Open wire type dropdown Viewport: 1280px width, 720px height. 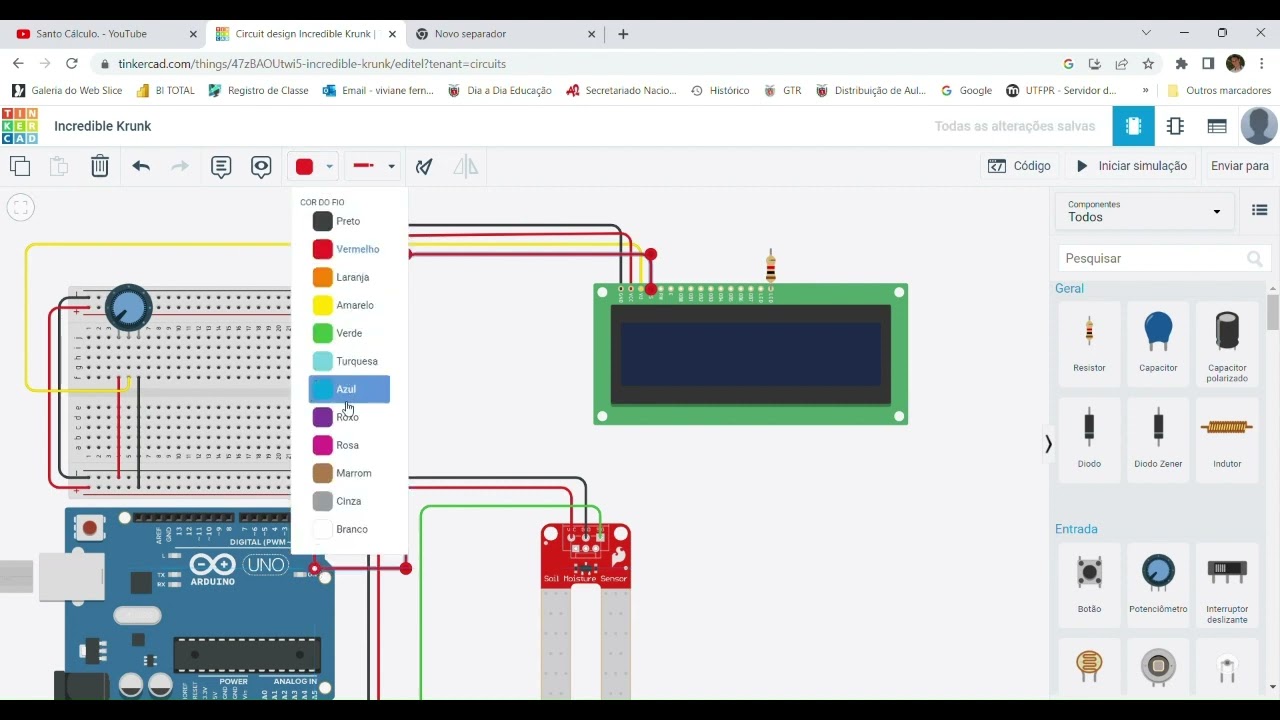click(x=373, y=166)
